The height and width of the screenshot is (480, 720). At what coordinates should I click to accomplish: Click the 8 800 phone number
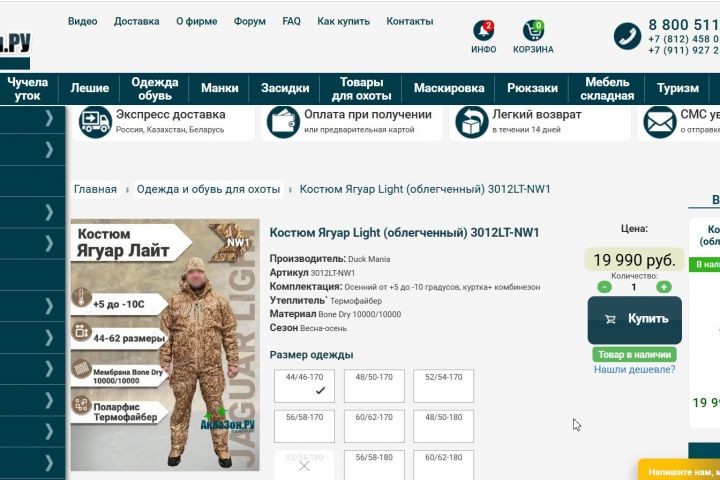684,25
